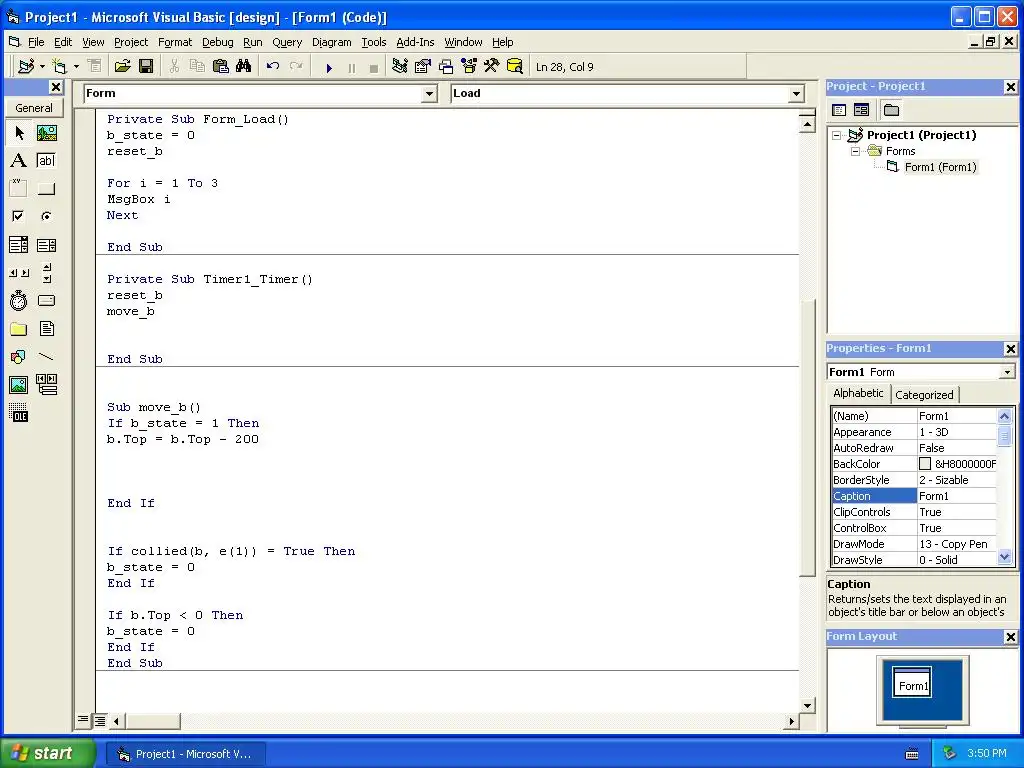The image size is (1024, 768).
Task: Select the ListBox control in toolbox
Action: click(46, 245)
